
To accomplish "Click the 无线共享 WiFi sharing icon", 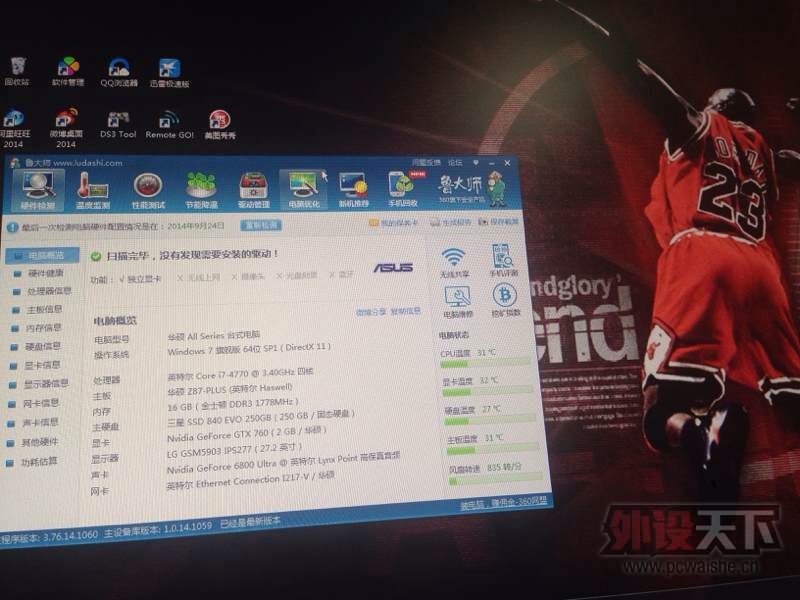I will (454, 262).
